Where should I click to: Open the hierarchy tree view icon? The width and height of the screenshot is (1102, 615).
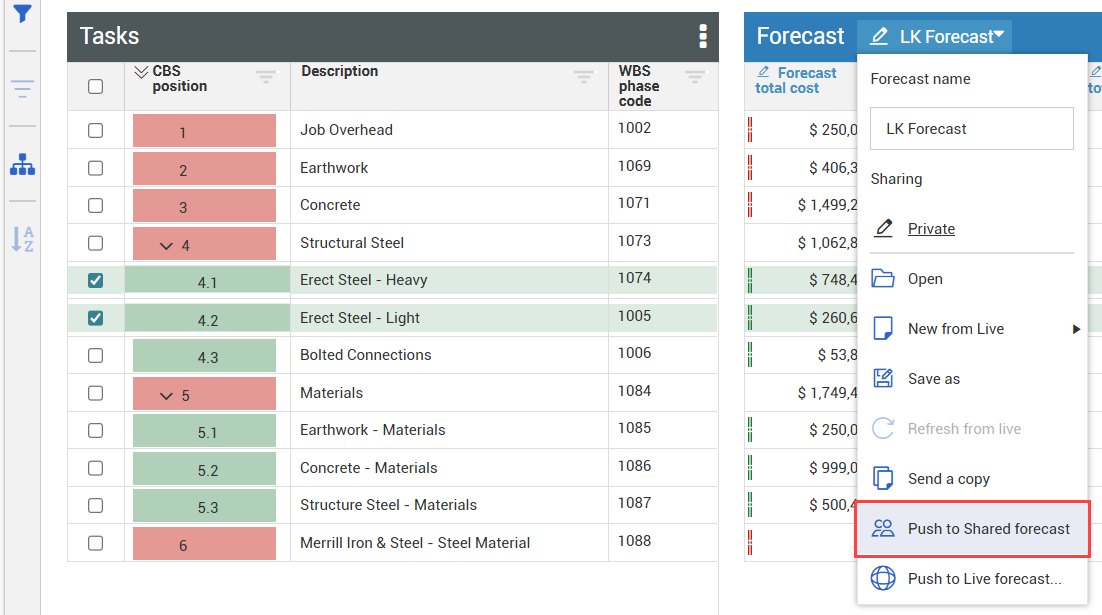(x=22, y=166)
